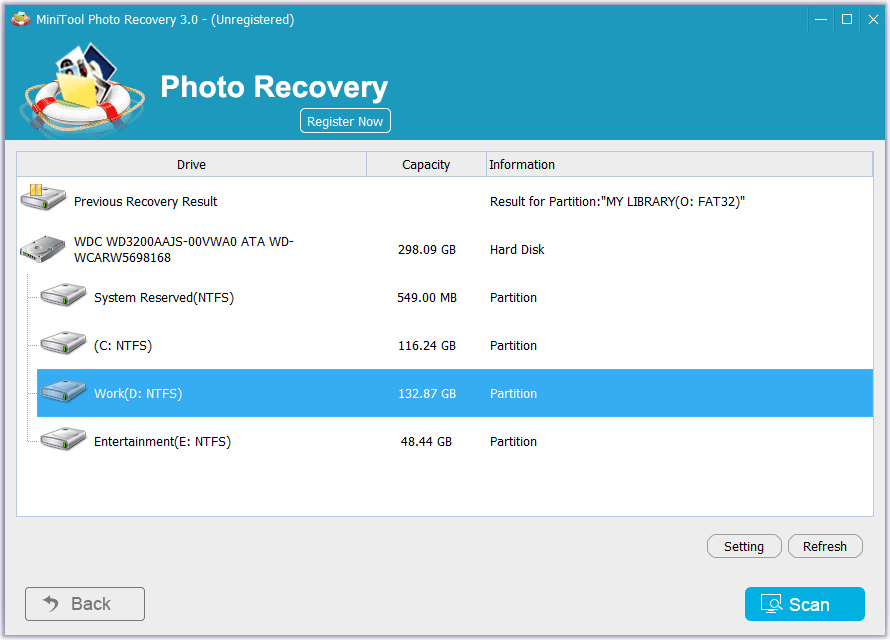Open the Setting dialog
This screenshot has height=640, width=890.
coord(744,546)
